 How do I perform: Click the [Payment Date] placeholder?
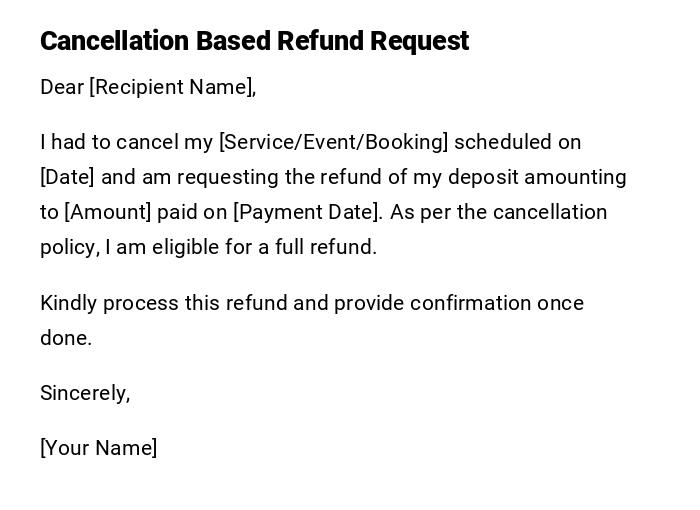307,212
